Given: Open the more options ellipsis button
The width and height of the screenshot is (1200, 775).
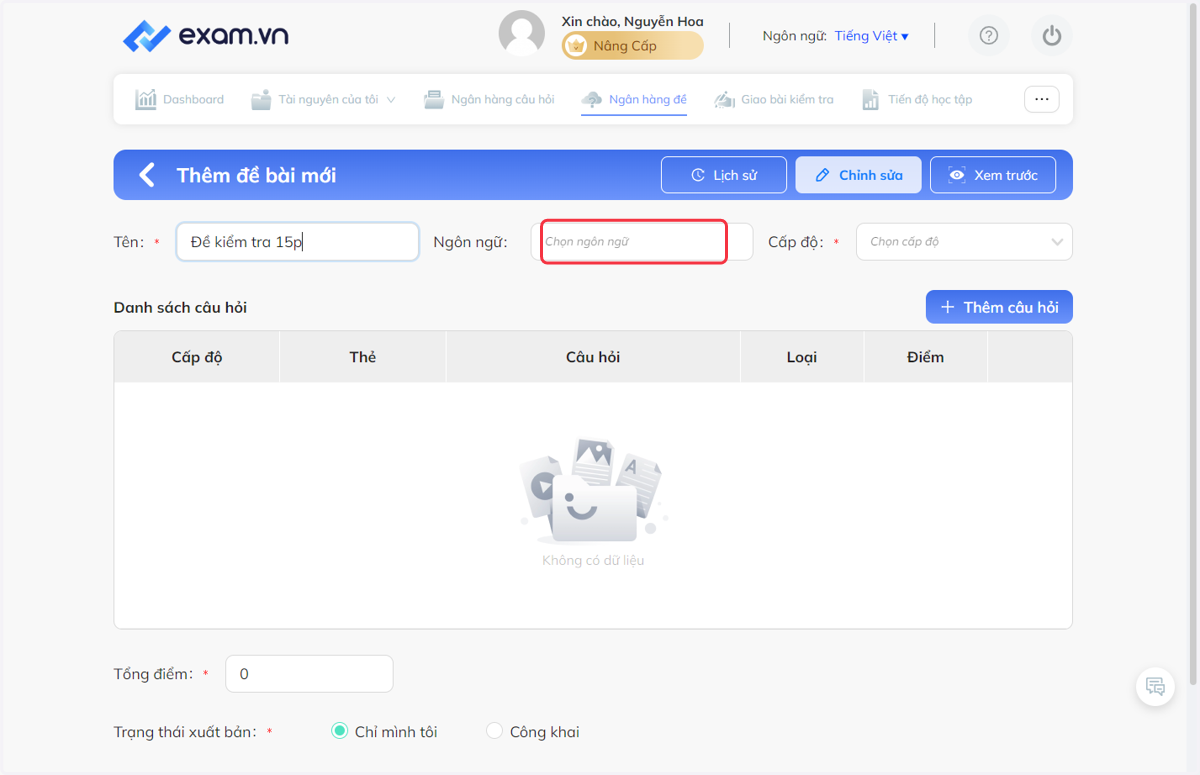Looking at the screenshot, I should tap(1041, 99).
